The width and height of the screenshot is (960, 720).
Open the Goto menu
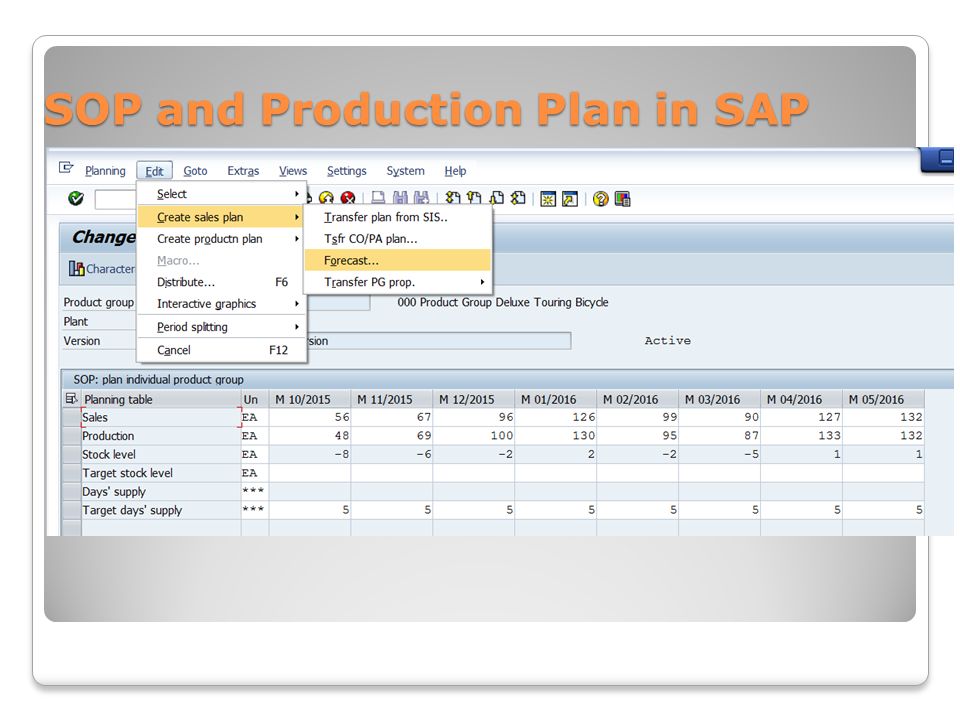[x=195, y=171]
